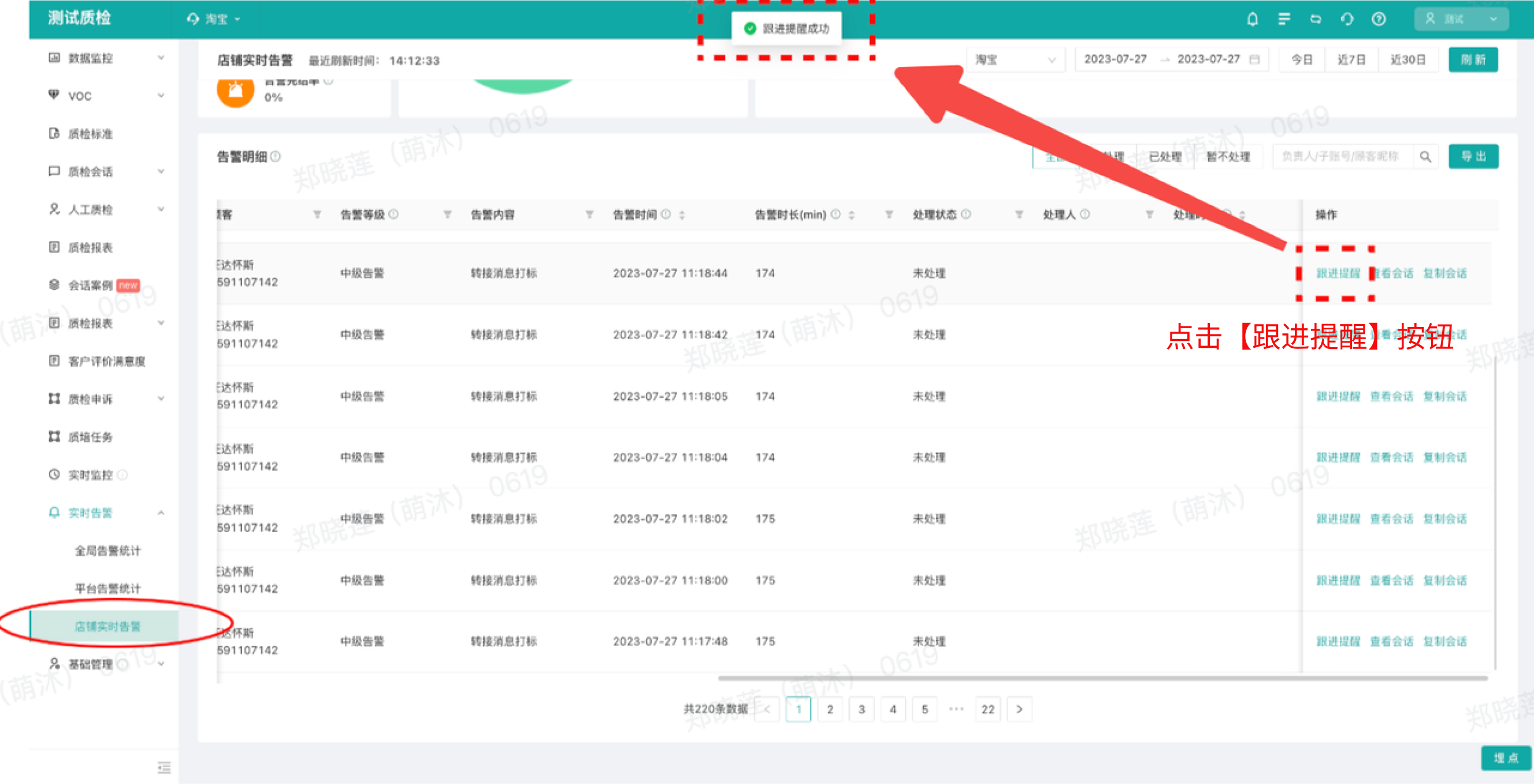The height and width of the screenshot is (784, 1534).
Task: Filter the 处理人 column
Action: pos(1149,214)
